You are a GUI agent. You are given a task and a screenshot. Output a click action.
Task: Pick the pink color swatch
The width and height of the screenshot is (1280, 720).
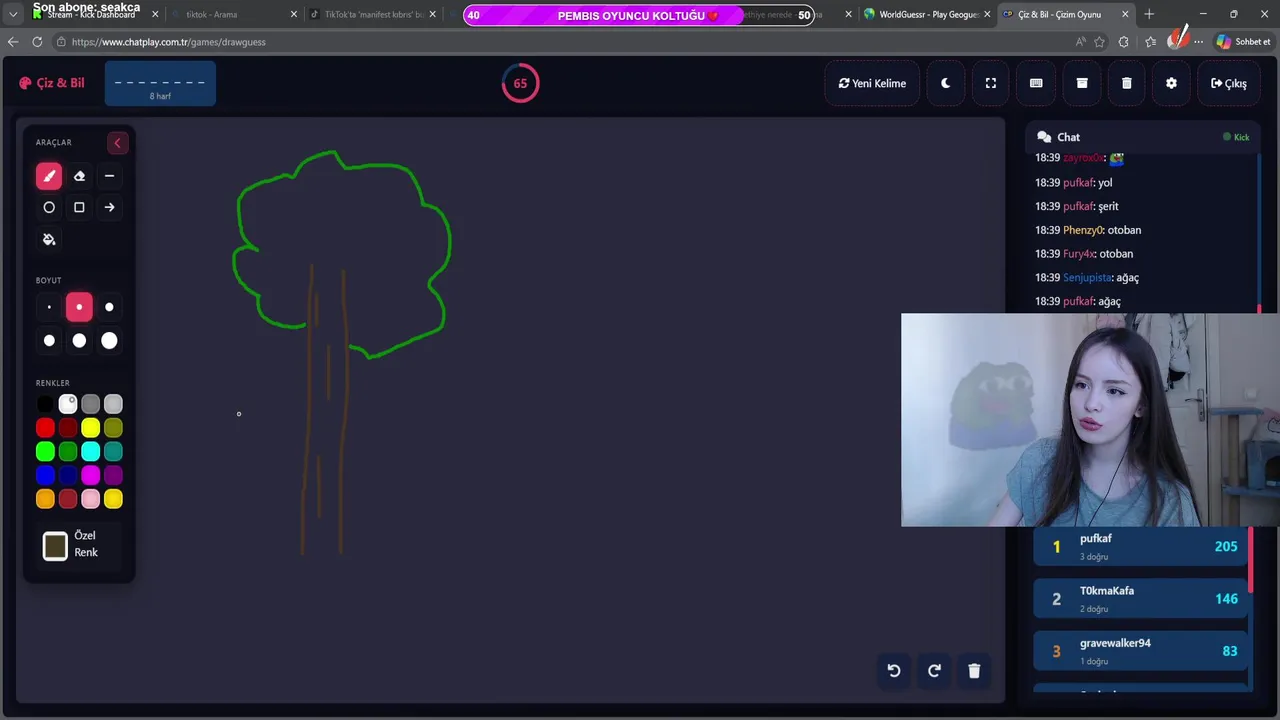91,499
